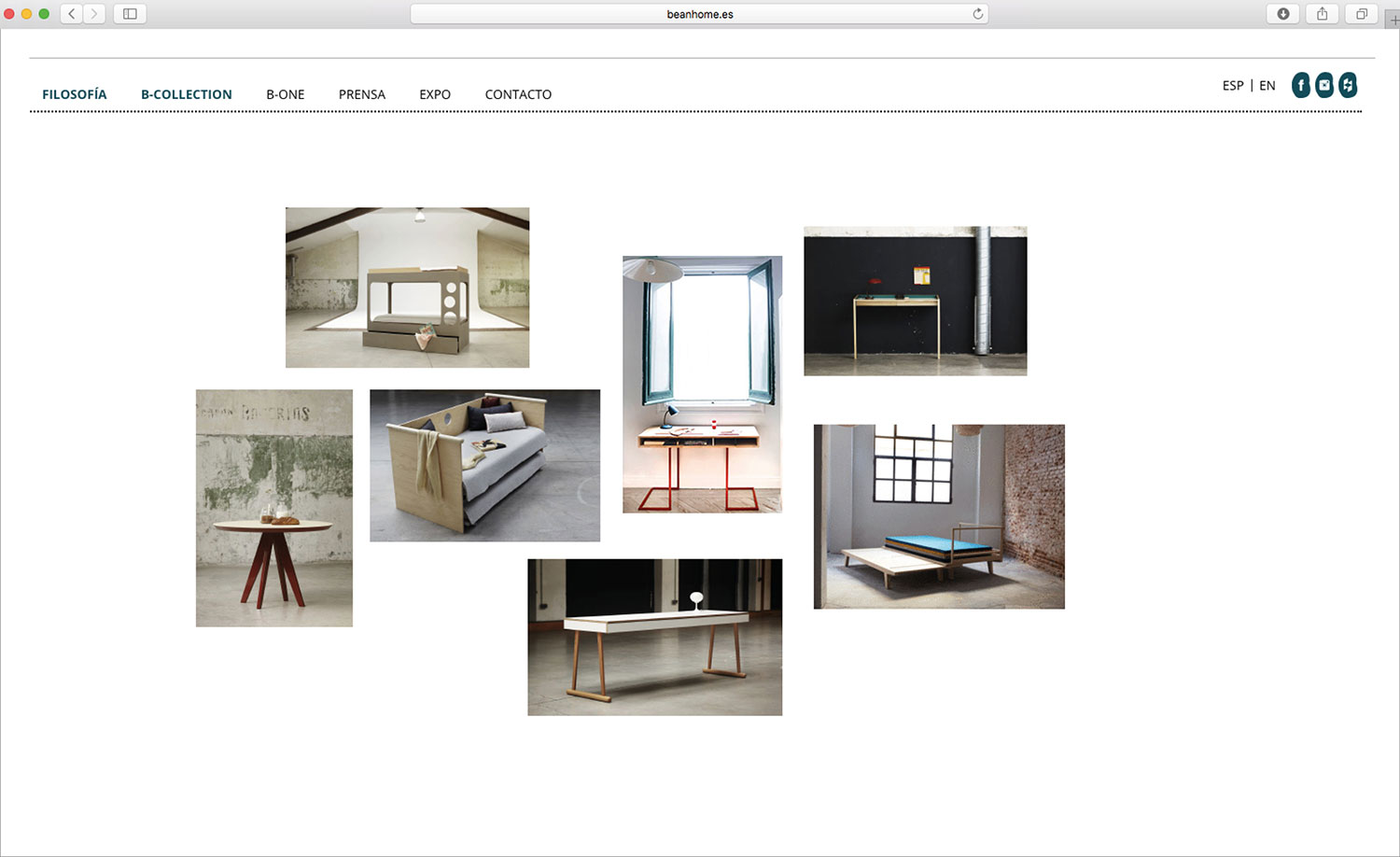This screenshot has height=857, width=1400.
Task: Toggle the Safari sidebar
Action: pos(130,14)
